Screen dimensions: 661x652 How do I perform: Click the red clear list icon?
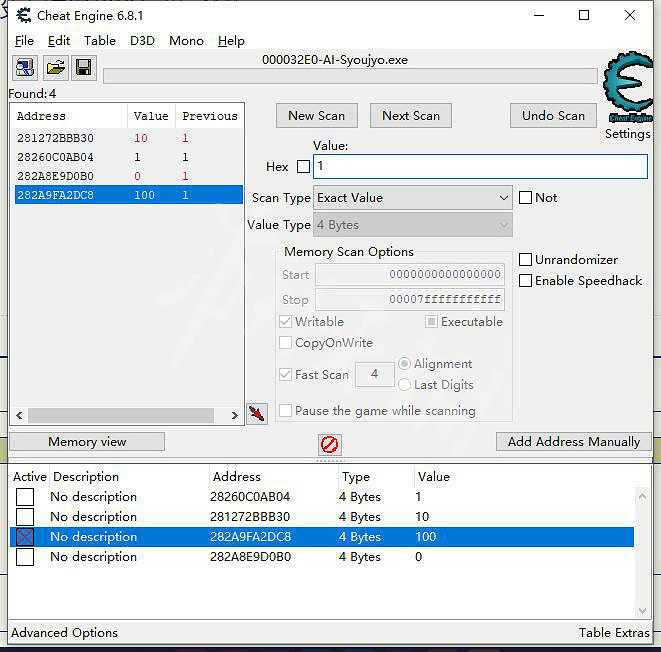pos(329,444)
